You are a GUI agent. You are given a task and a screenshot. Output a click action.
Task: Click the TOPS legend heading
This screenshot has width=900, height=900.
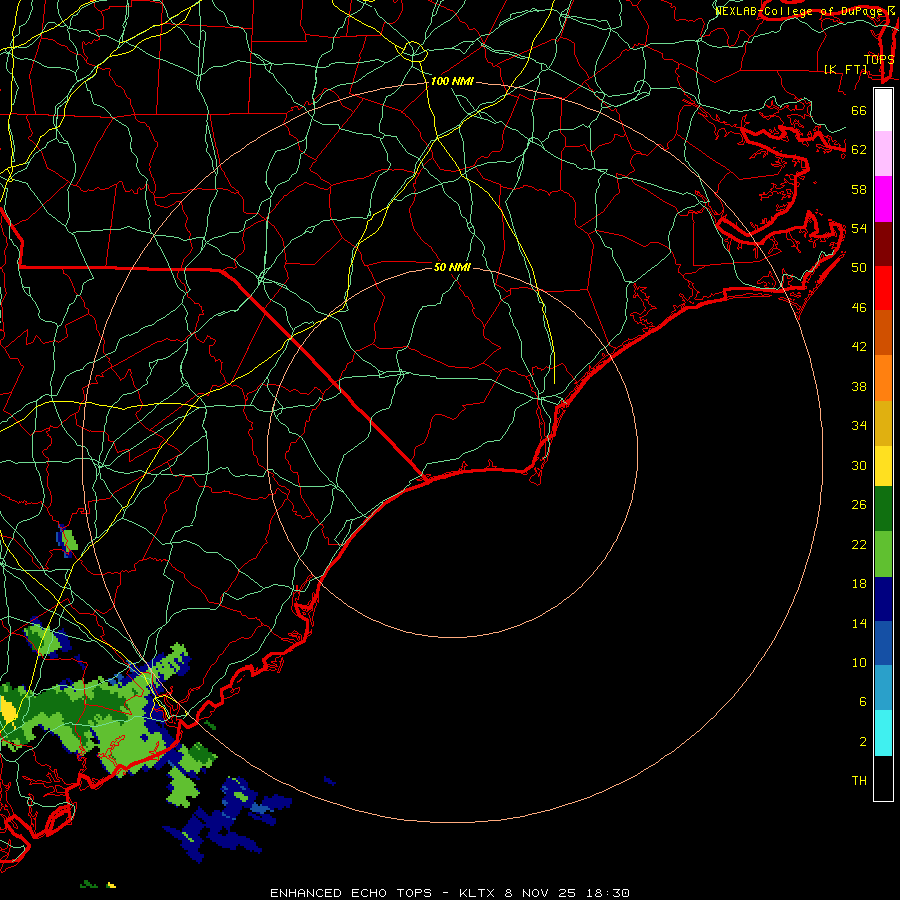tap(879, 59)
